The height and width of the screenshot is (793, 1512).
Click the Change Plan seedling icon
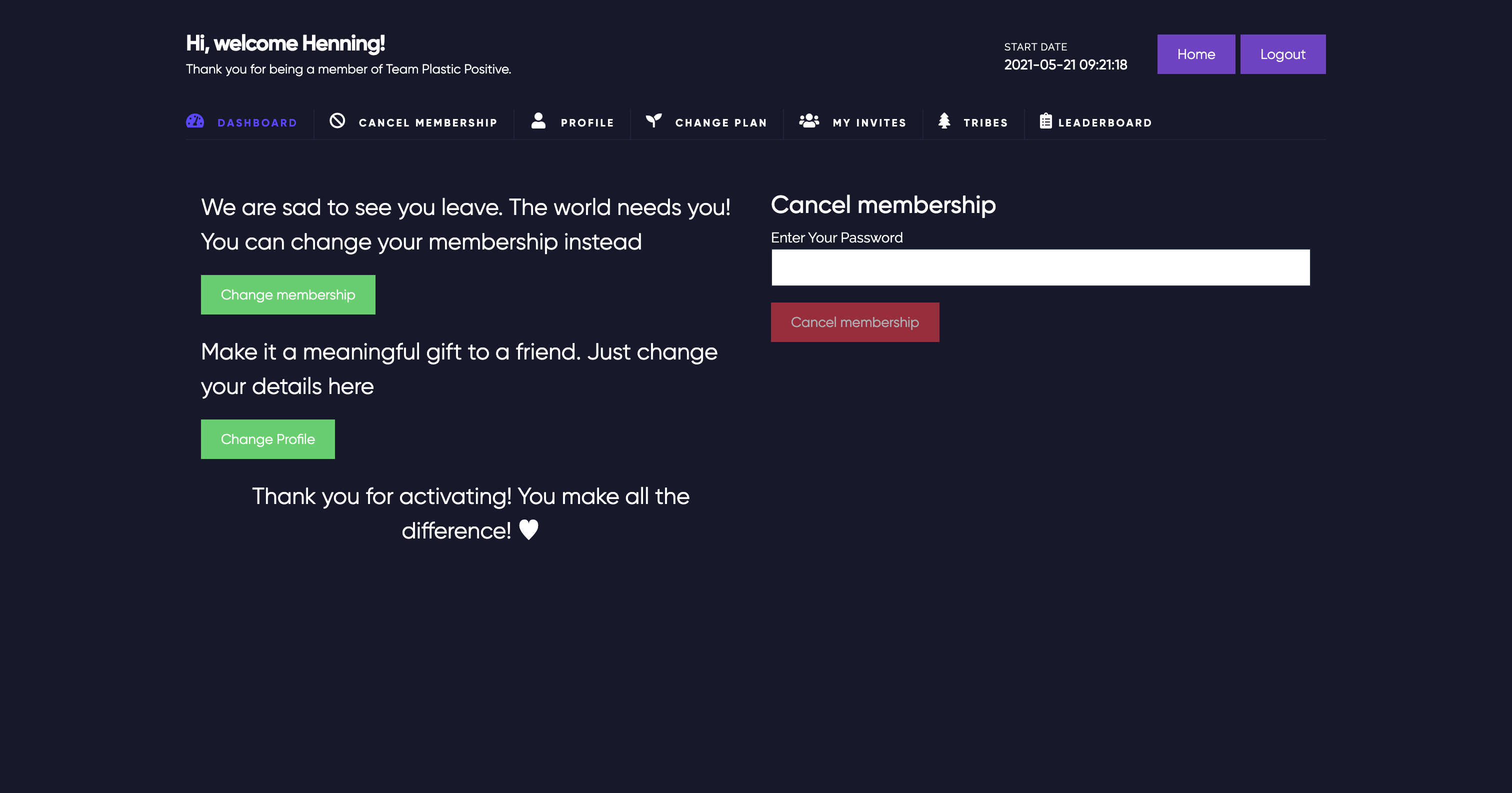653,120
